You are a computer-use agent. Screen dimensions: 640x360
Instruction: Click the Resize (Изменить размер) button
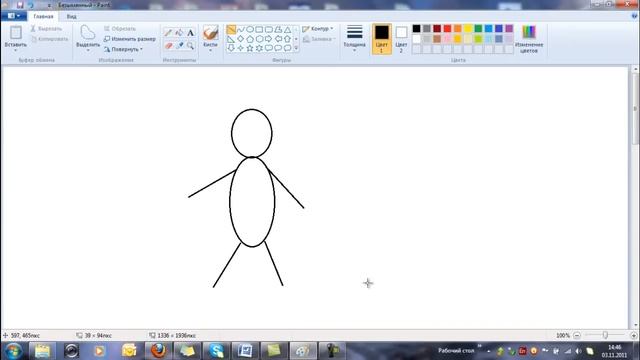click(129, 39)
